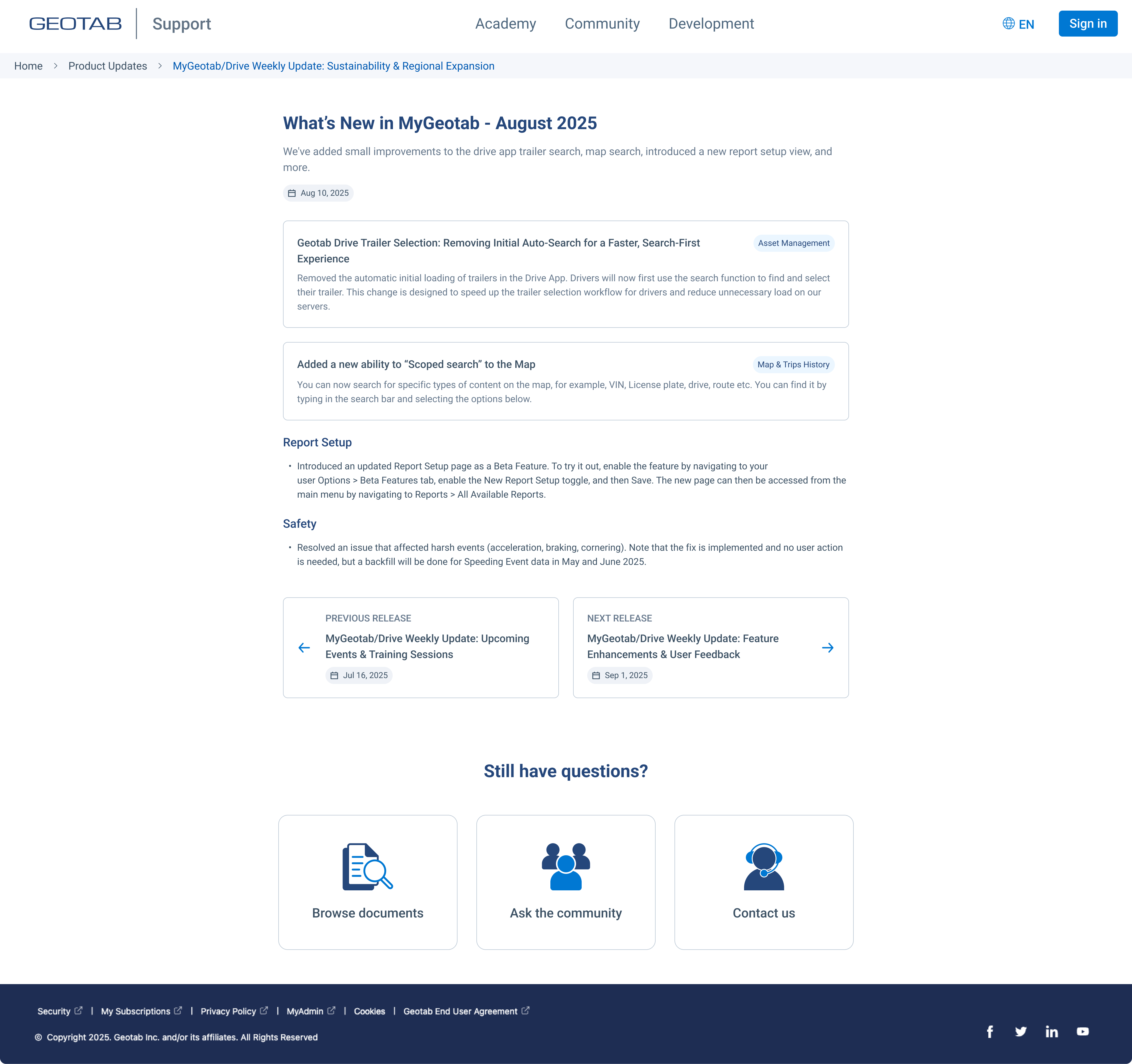Click breadcrumb chevron after Home
The width and height of the screenshot is (1132, 1064).
(x=55, y=66)
